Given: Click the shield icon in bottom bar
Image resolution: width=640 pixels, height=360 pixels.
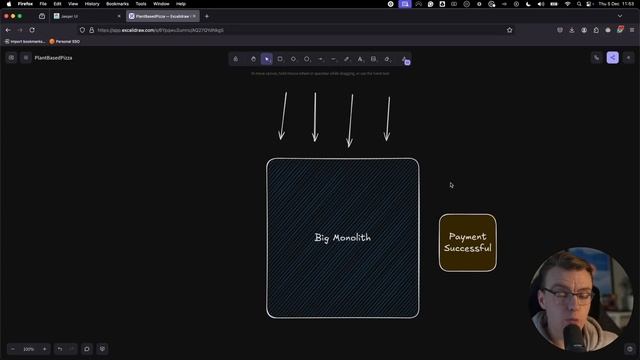Looking at the screenshot, I should pyautogui.click(x=102, y=349).
